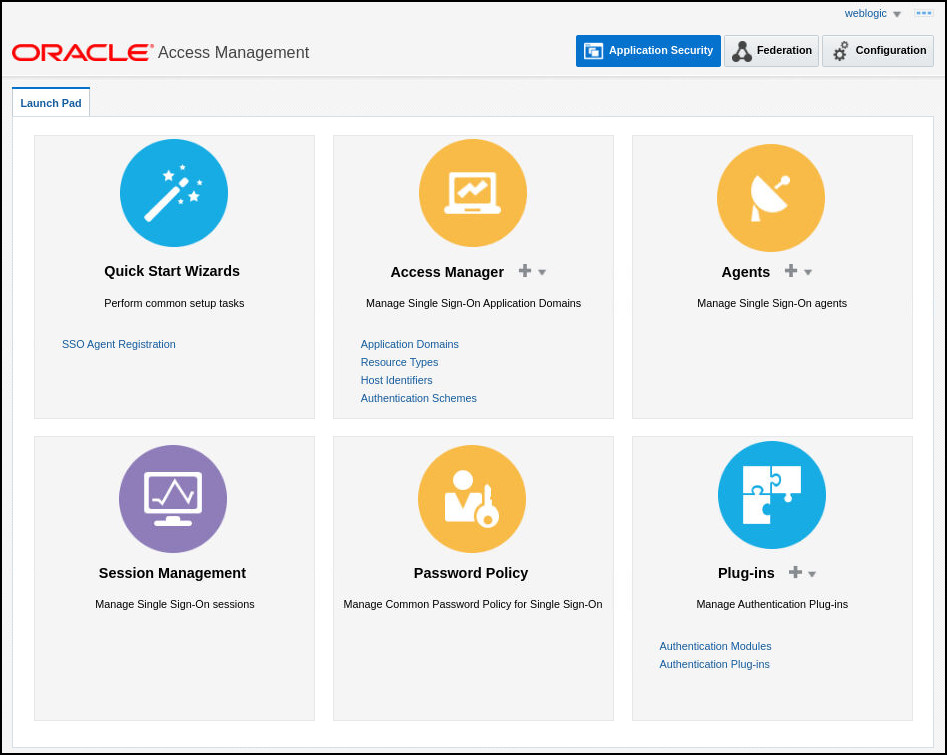
Task: Click the plus icon next to Access Manager
Action: tap(525, 271)
